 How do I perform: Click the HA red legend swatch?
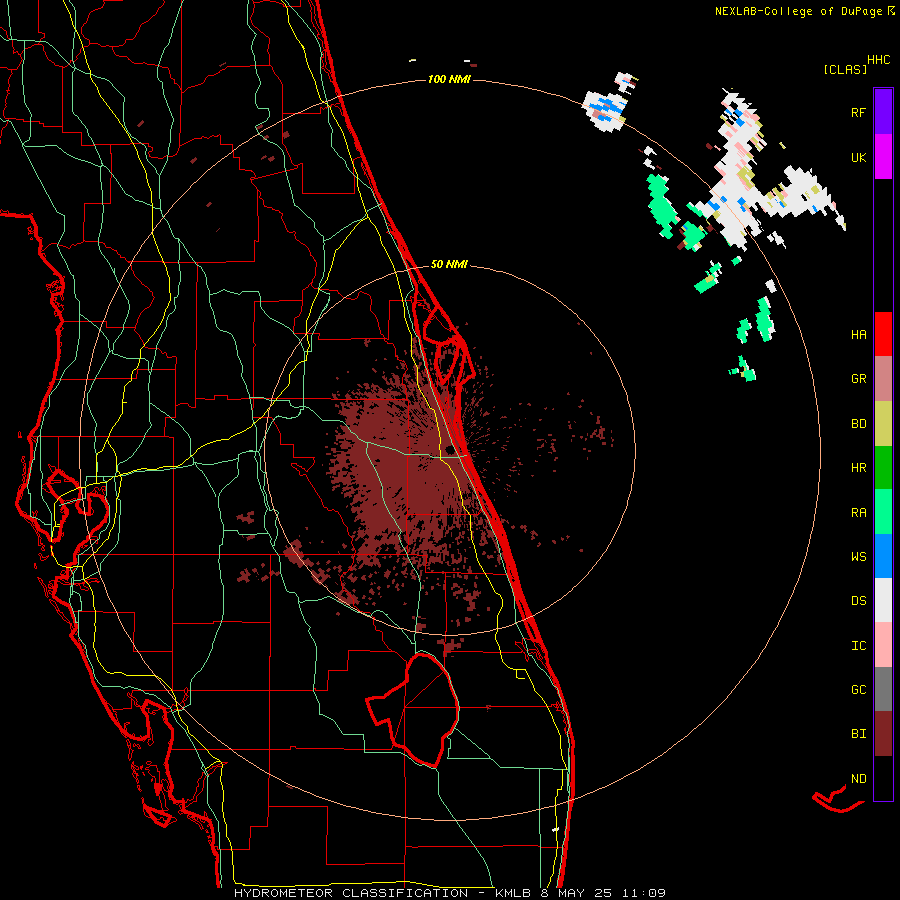click(x=883, y=334)
